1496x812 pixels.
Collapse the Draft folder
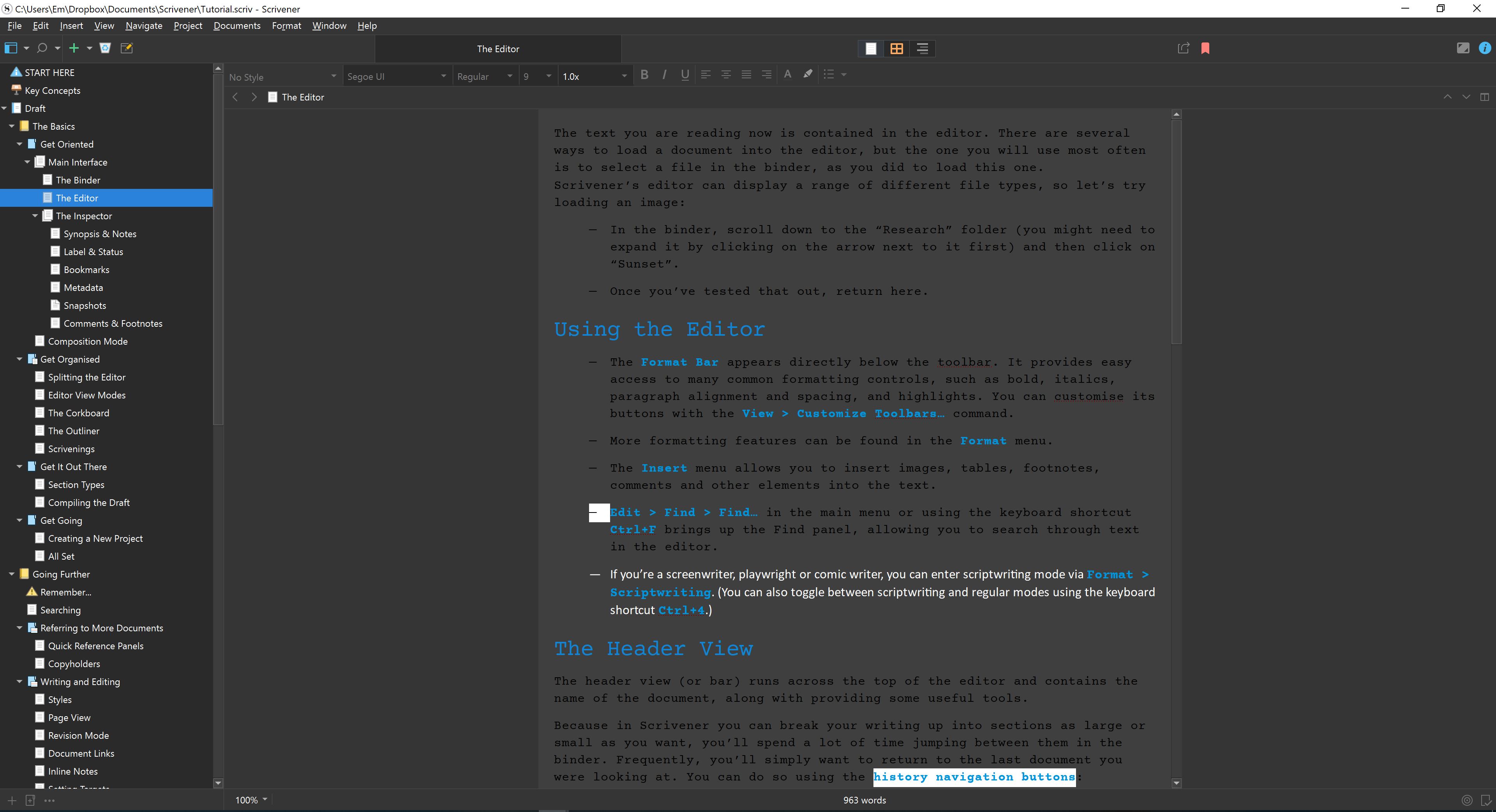click(5, 108)
